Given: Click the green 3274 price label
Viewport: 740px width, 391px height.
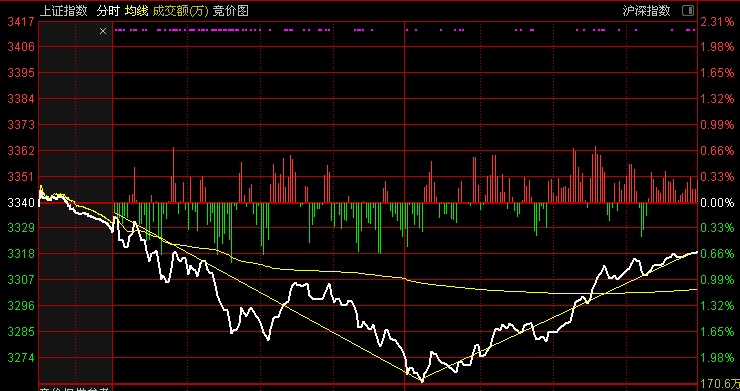Looking at the screenshot, I should pyautogui.click(x=21, y=358).
